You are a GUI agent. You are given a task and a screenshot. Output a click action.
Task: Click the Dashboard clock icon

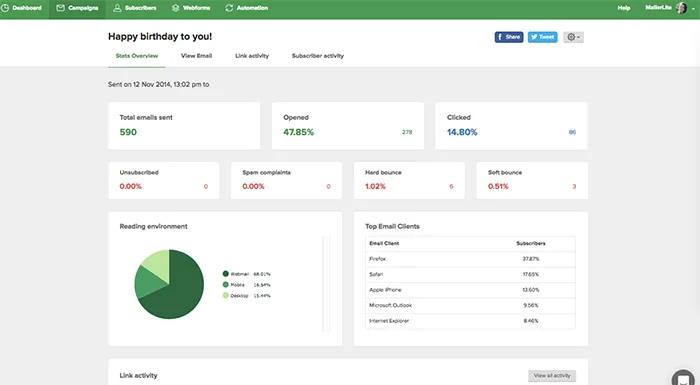tap(5, 8)
